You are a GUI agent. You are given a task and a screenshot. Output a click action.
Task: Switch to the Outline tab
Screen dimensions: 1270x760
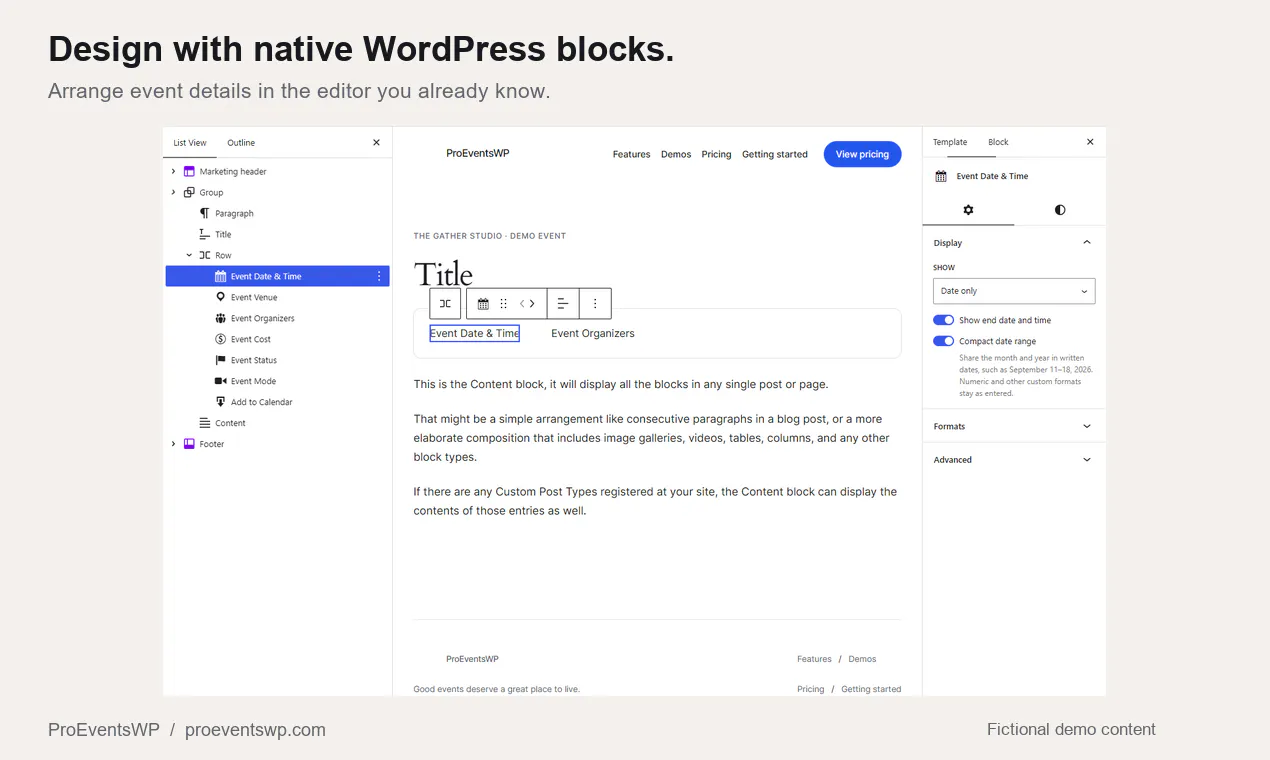pos(241,143)
